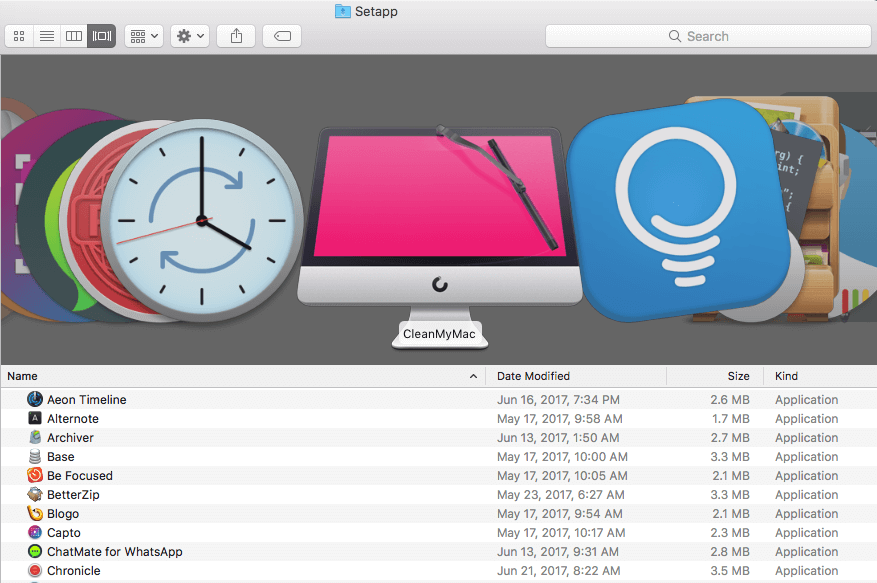
Task: Sort by Size column
Action: [738, 376]
